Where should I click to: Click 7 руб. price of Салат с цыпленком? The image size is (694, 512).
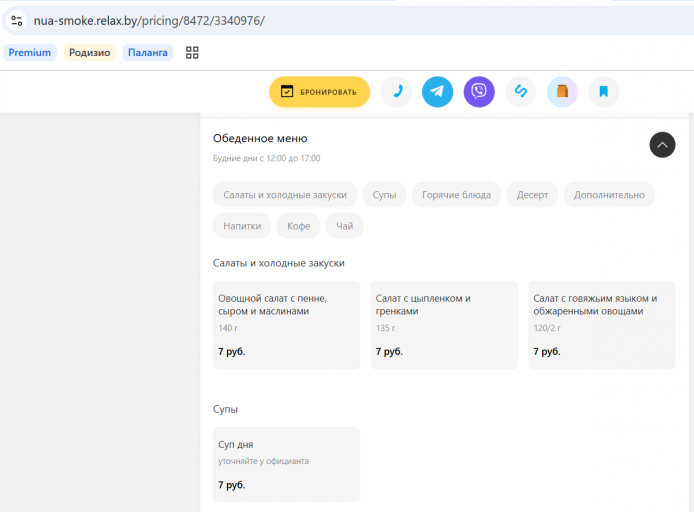pyautogui.click(x=389, y=351)
